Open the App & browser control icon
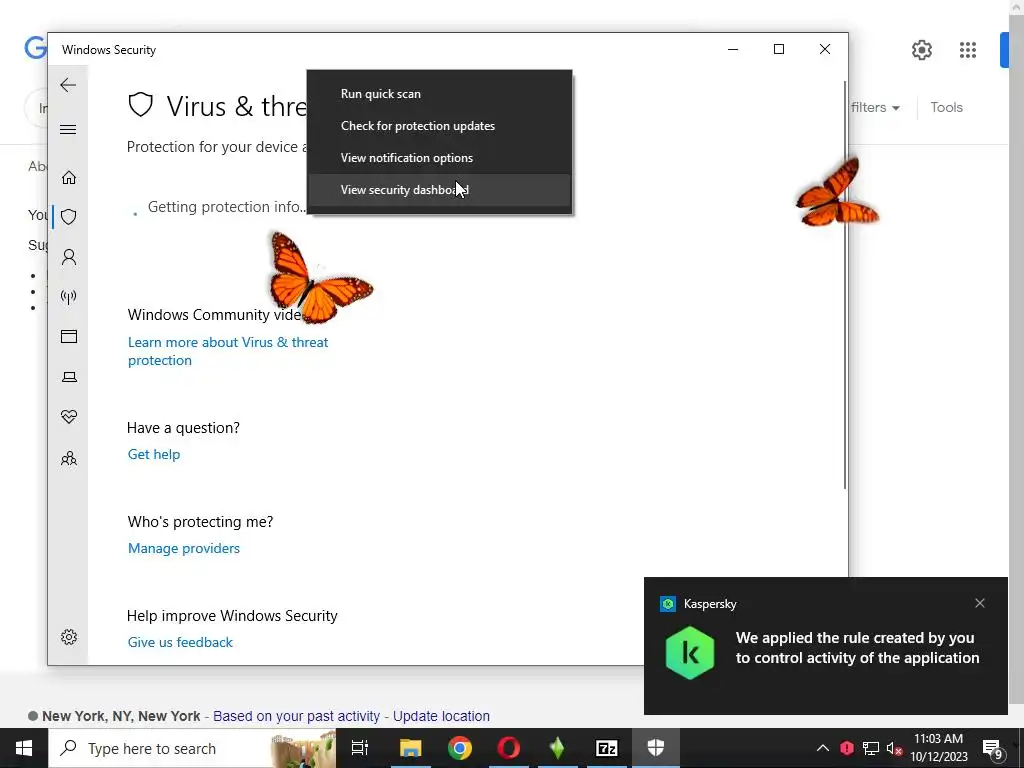This screenshot has width=1024, height=768. pos(69,336)
